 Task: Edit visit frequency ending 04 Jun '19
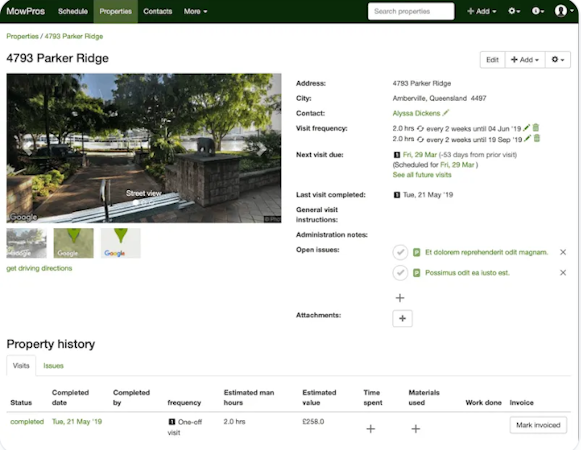(527, 128)
